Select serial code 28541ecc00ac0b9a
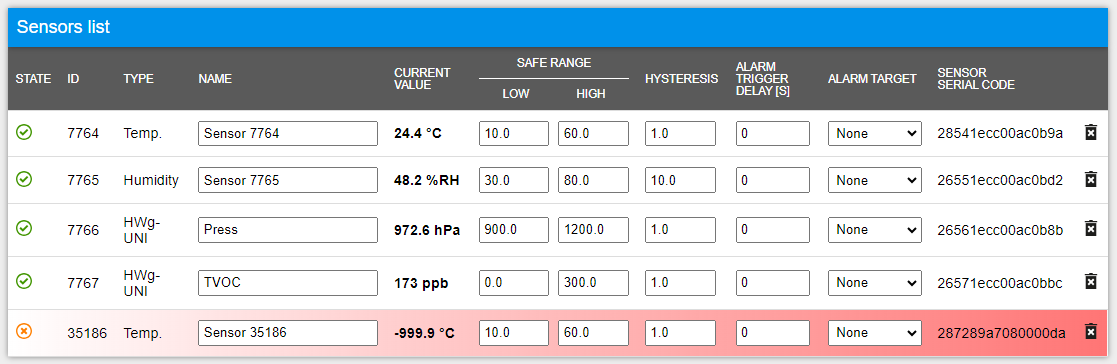Image resolution: width=1117 pixels, height=364 pixels. tap(1000, 133)
